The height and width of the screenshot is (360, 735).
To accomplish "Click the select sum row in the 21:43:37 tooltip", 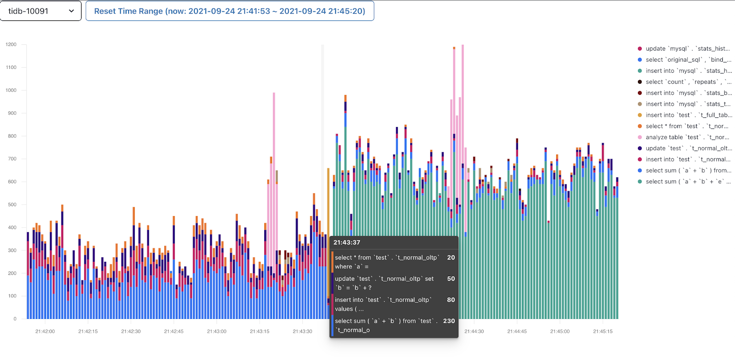I will 394,326.
